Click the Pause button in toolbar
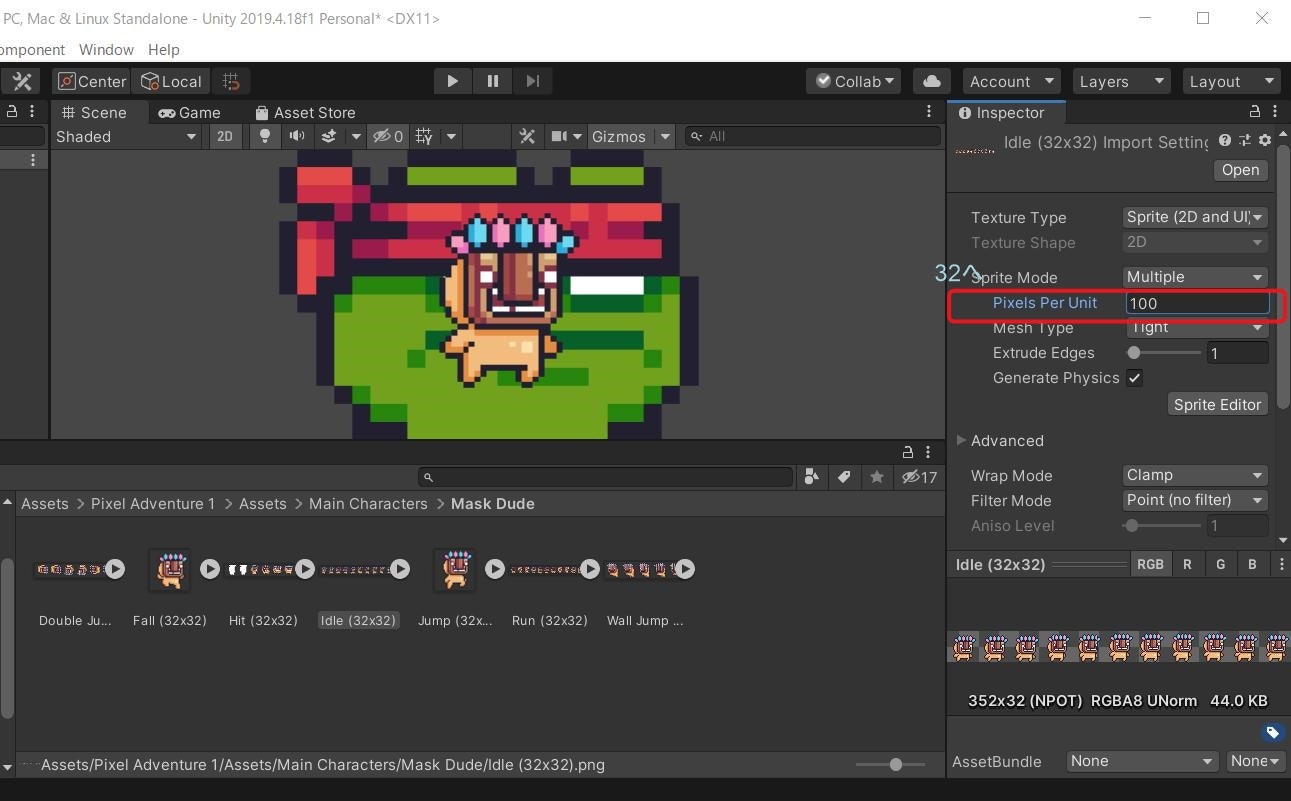This screenshot has width=1291, height=801. pyautogui.click(x=492, y=81)
